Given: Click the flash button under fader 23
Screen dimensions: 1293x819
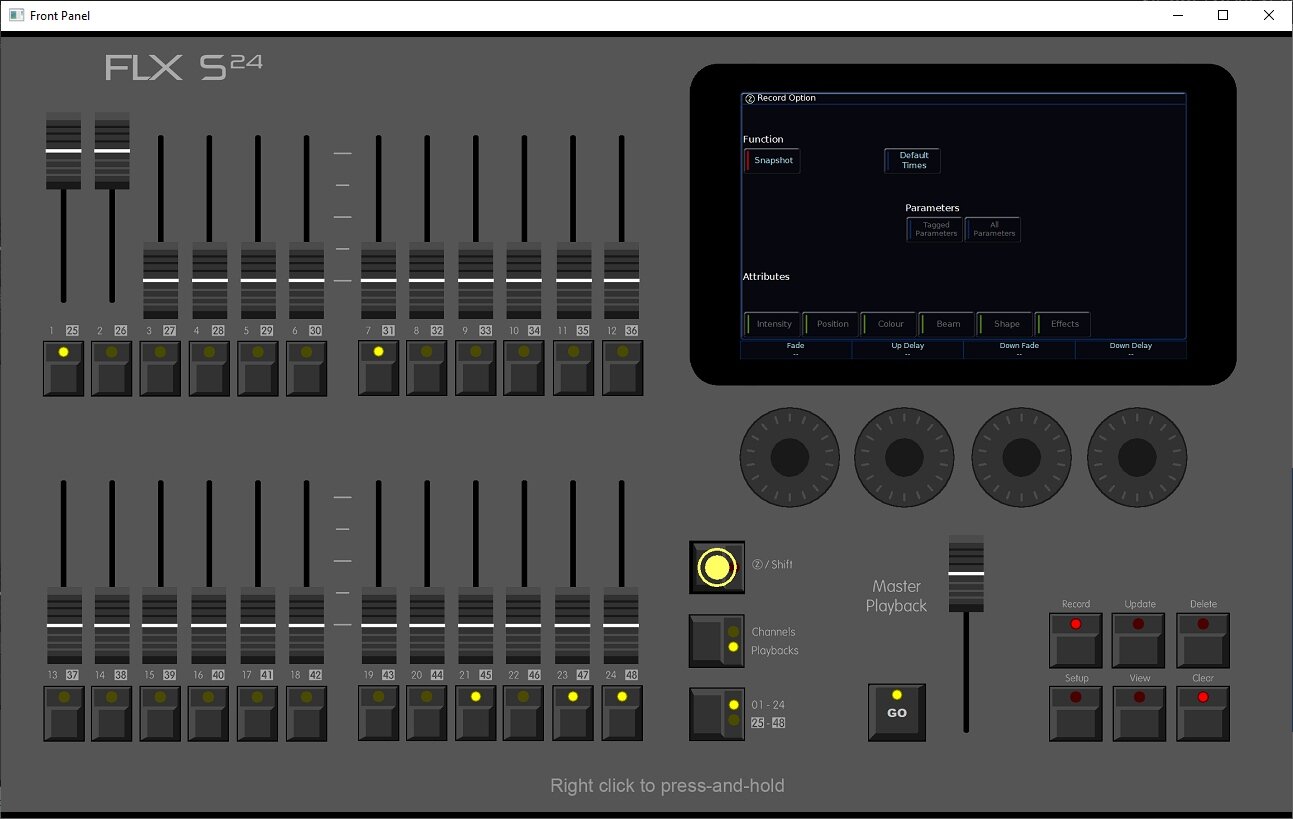Looking at the screenshot, I should (573, 713).
